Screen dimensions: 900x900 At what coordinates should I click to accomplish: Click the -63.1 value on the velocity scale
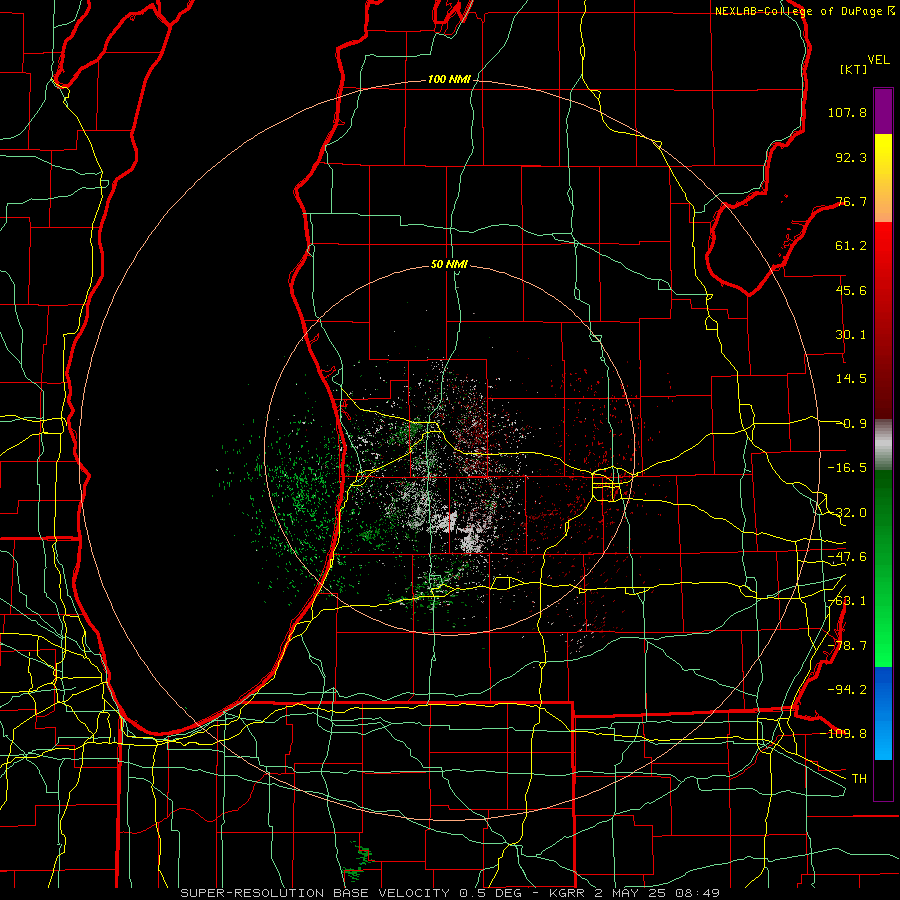click(x=847, y=601)
